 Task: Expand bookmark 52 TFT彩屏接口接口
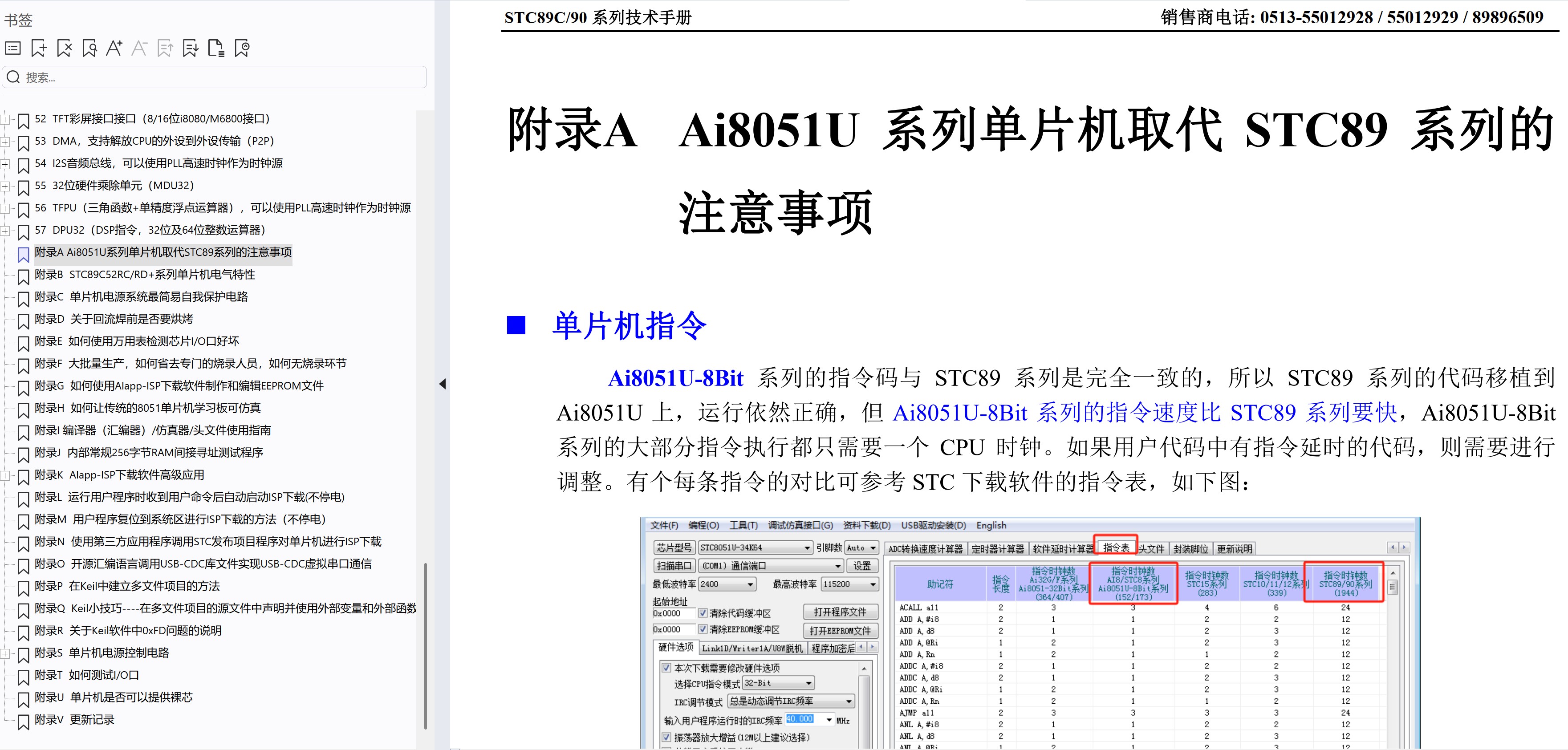[x=5, y=119]
